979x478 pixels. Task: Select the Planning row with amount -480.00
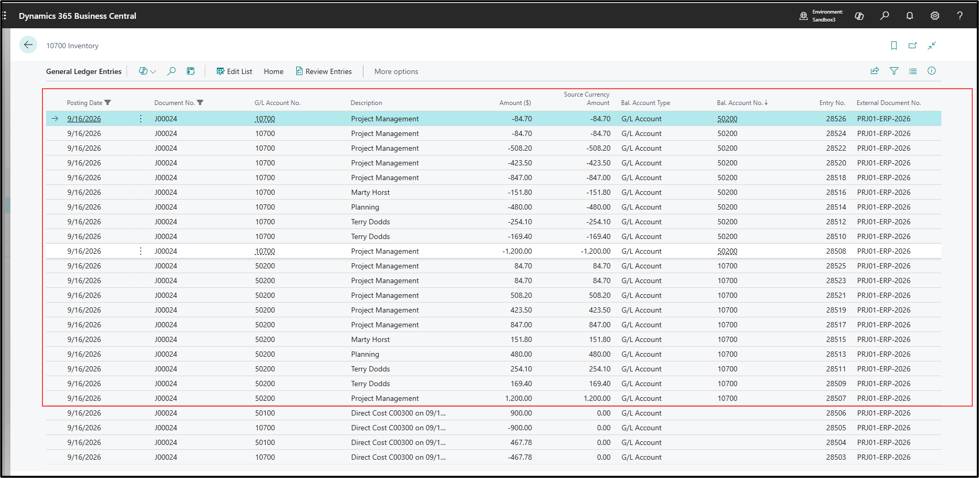tap(494, 207)
